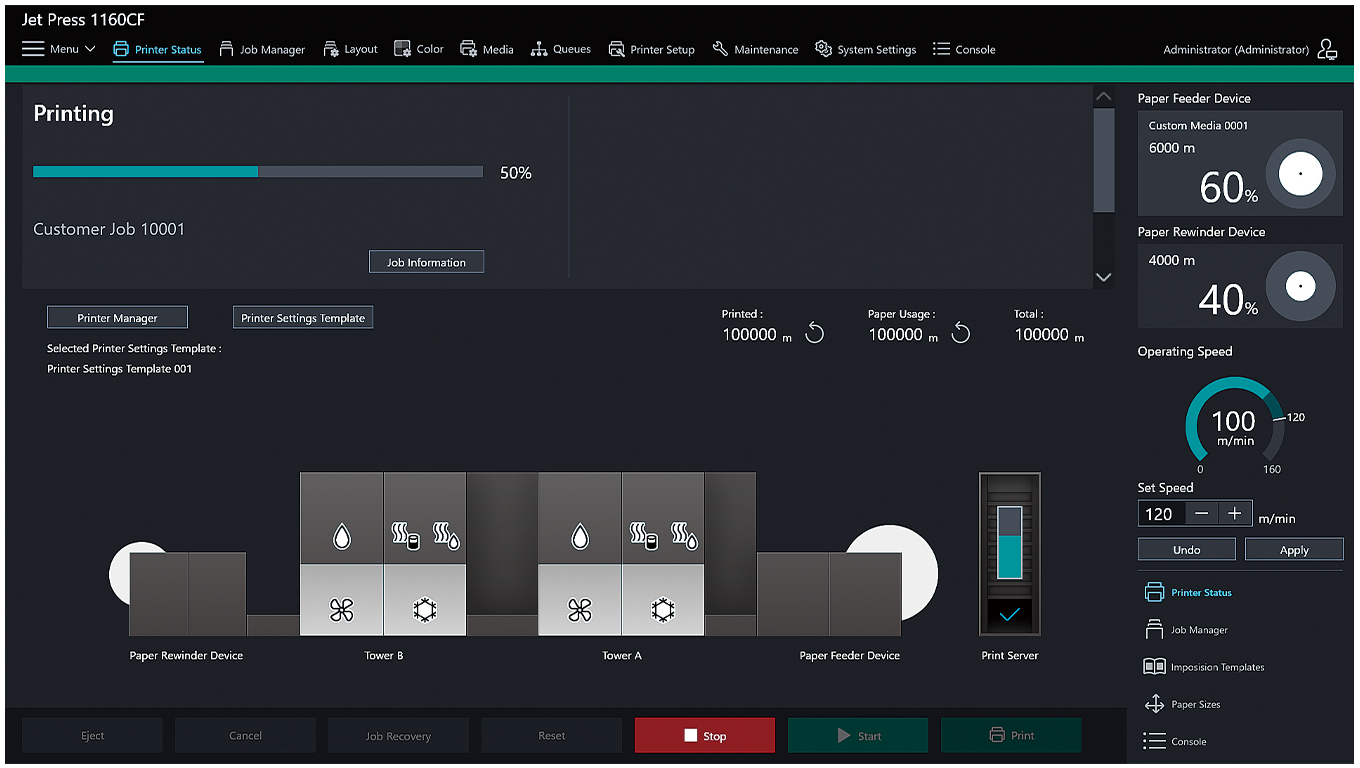Click the Print Server status checkmark
1360x768 pixels.
click(1009, 615)
